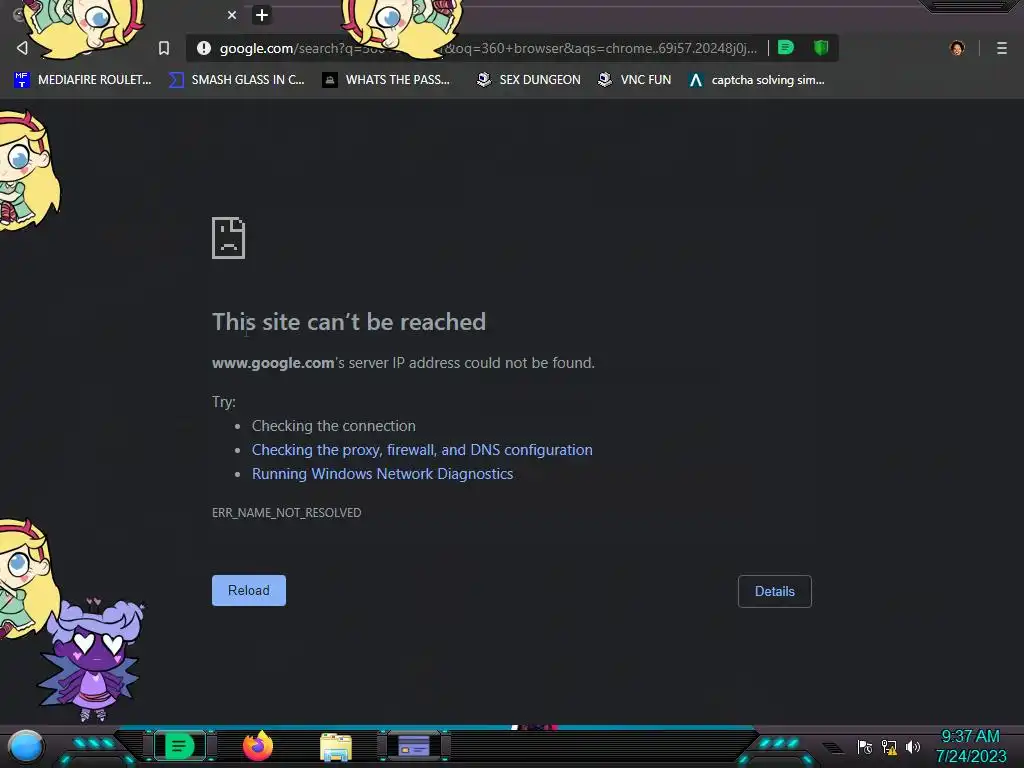Open the VNC FUN bookmark
The height and width of the screenshot is (768, 1024).
pyautogui.click(x=635, y=80)
